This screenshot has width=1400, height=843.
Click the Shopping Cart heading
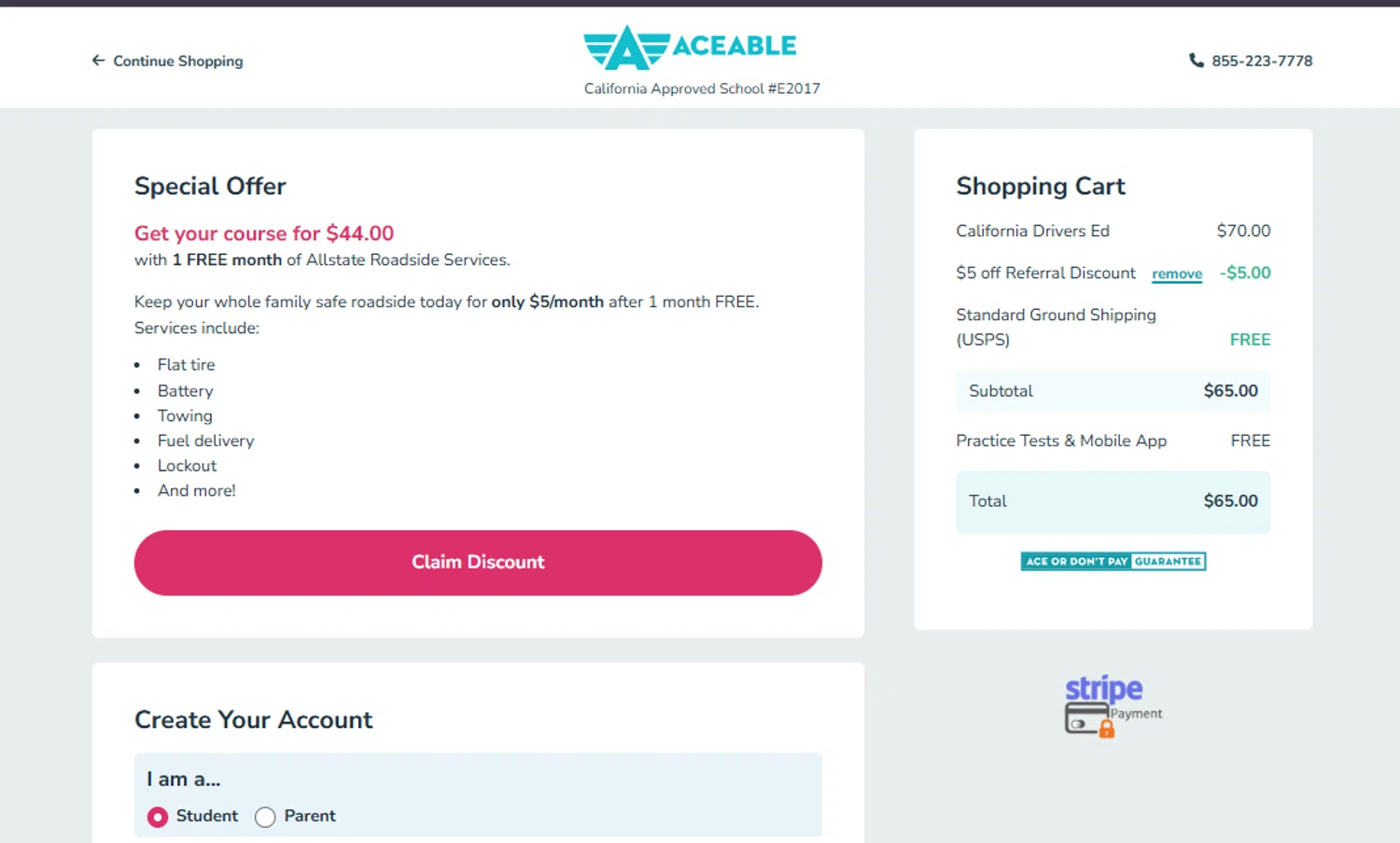[x=1041, y=187]
